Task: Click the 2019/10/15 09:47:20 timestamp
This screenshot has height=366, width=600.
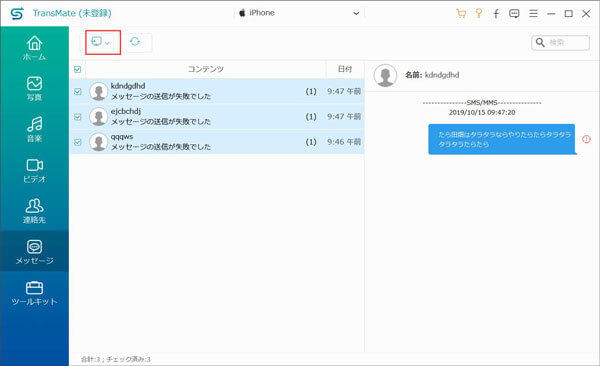Action: click(x=482, y=113)
